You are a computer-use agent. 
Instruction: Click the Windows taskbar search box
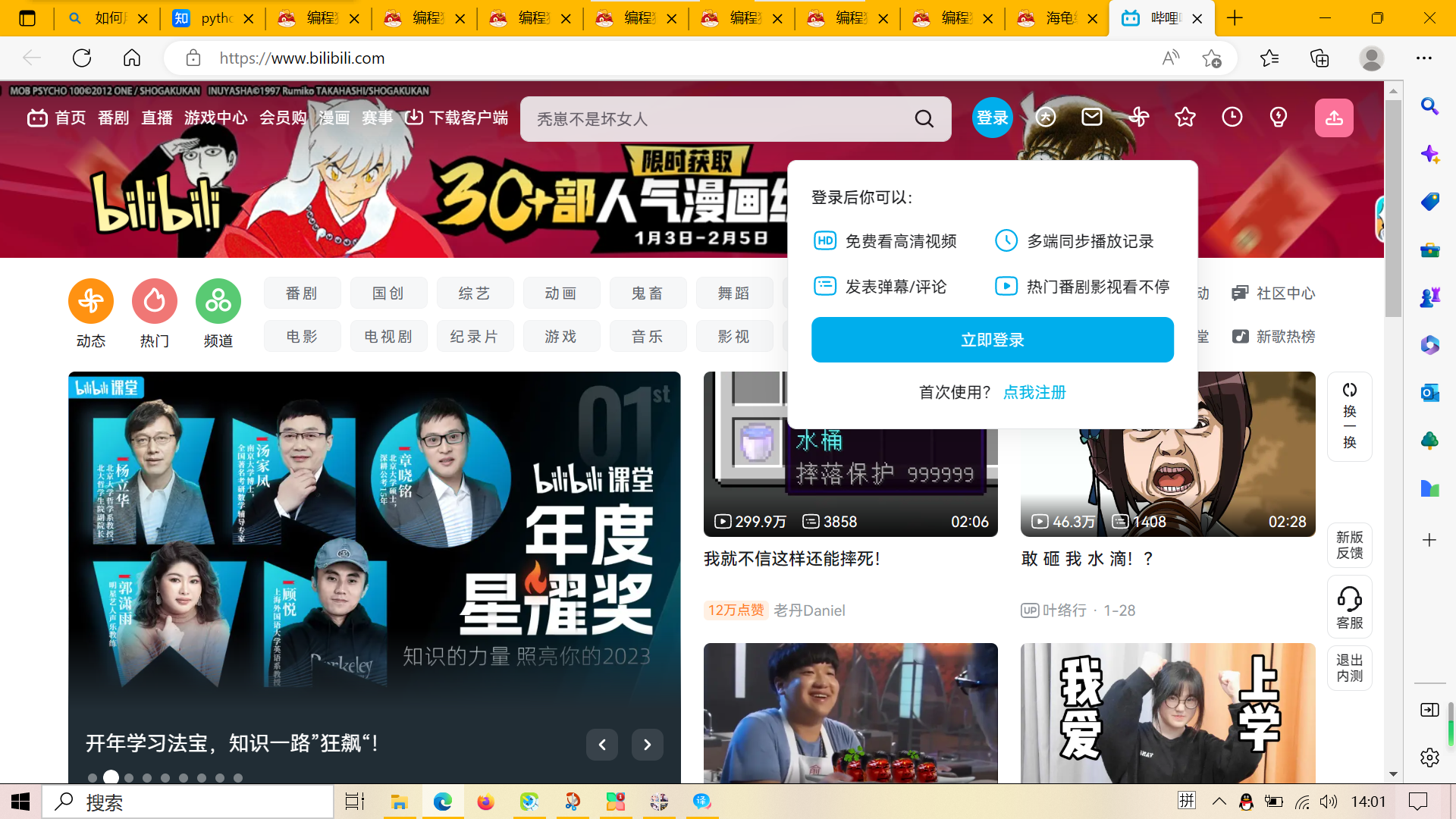(x=188, y=802)
